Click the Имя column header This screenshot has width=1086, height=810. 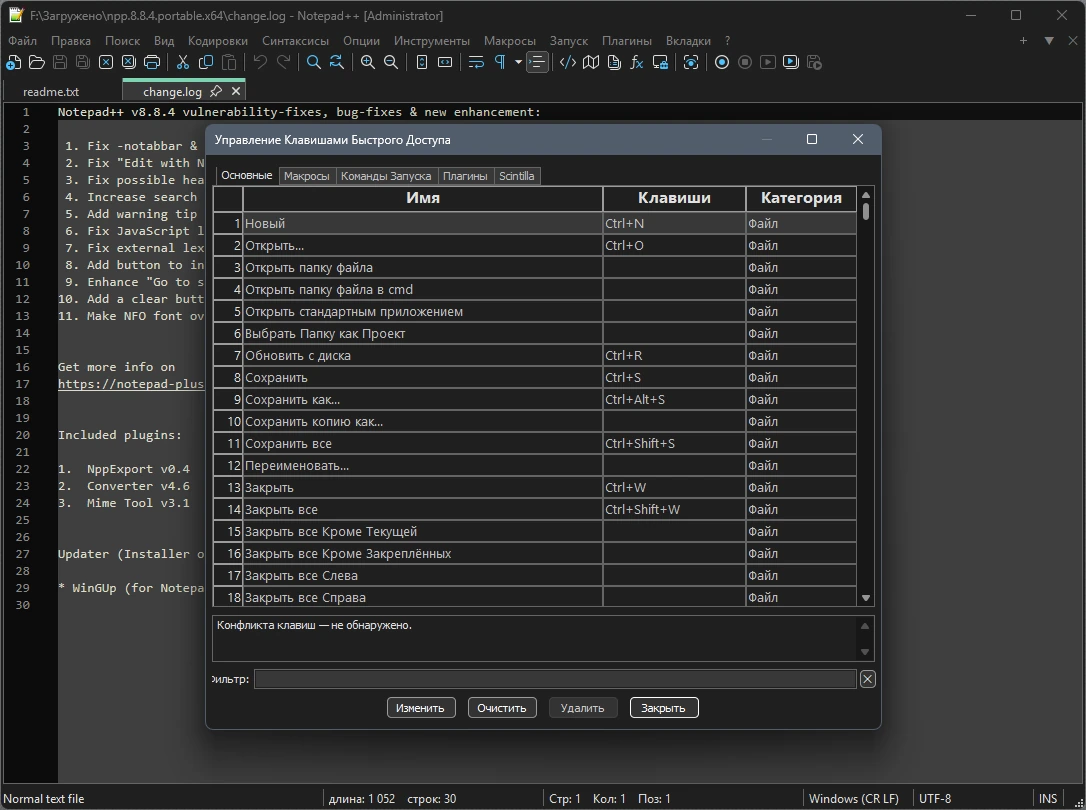422,198
